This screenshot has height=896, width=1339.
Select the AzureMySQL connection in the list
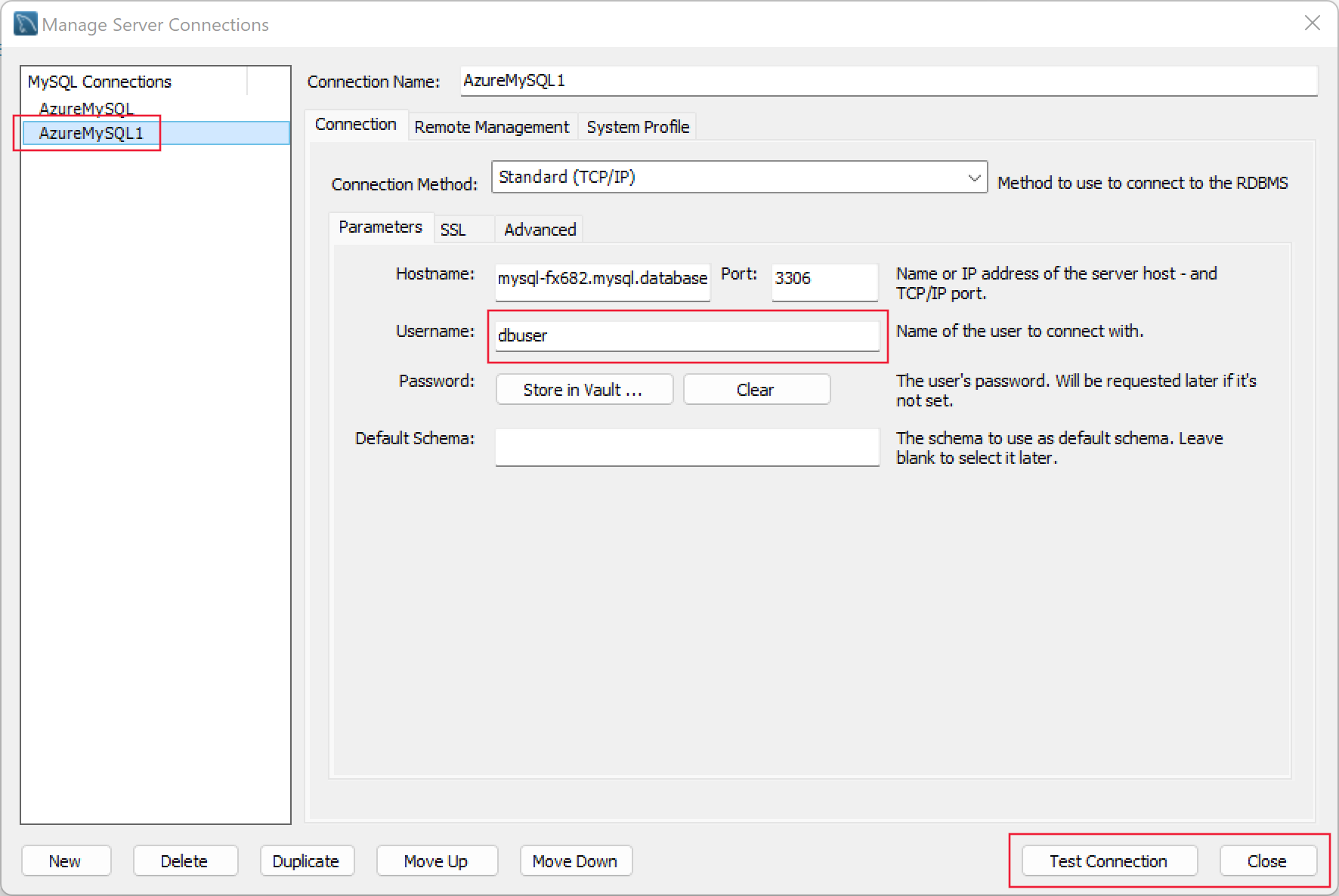pyautogui.click(x=86, y=108)
